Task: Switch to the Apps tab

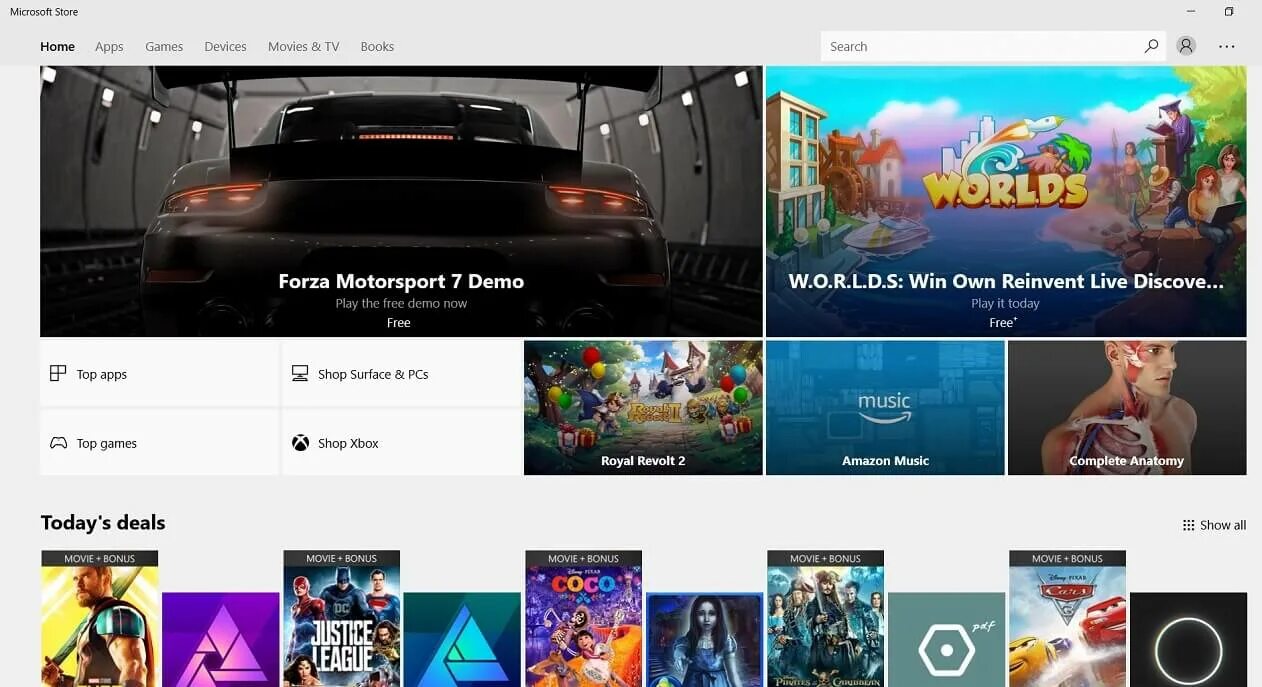Action: 109,46
